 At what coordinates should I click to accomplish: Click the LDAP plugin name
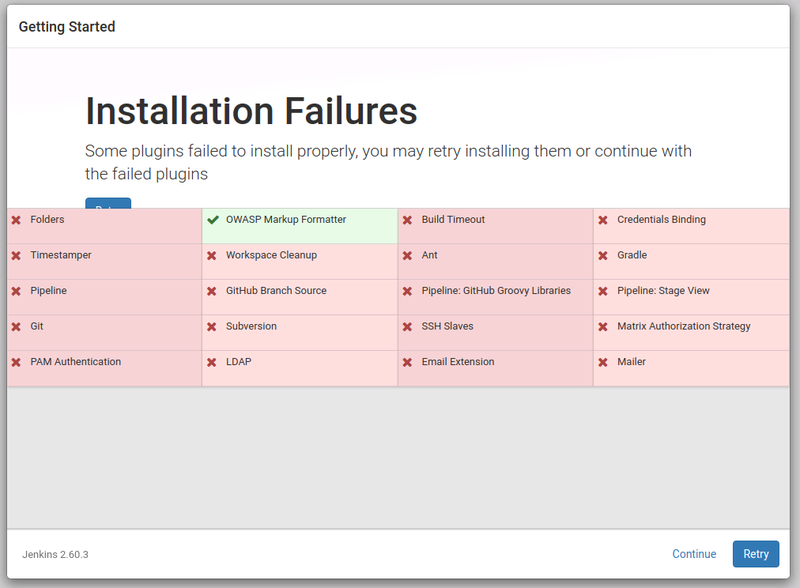(x=239, y=362)
